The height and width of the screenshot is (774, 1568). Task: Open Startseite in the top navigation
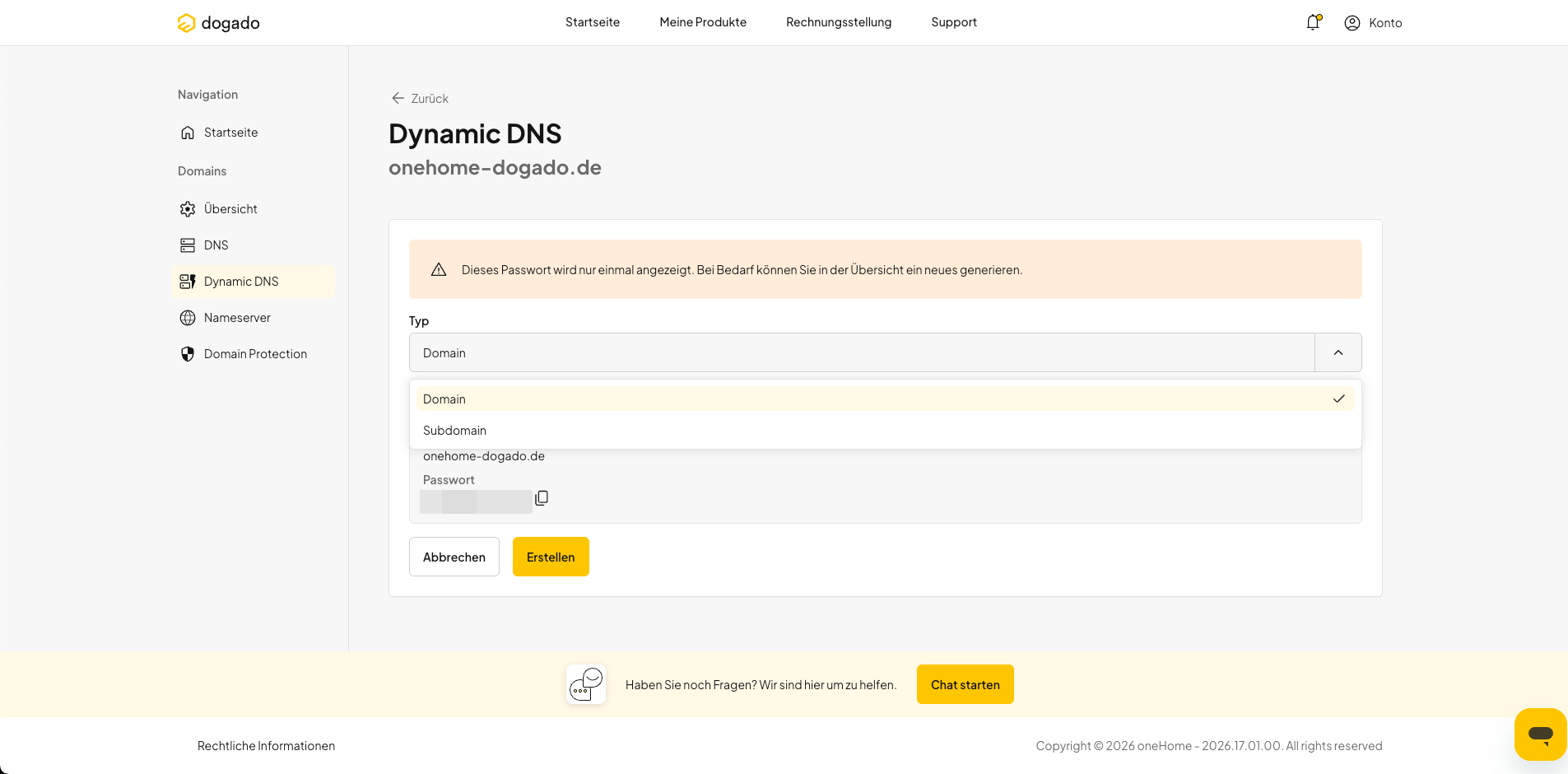click(x=593, y=22)
